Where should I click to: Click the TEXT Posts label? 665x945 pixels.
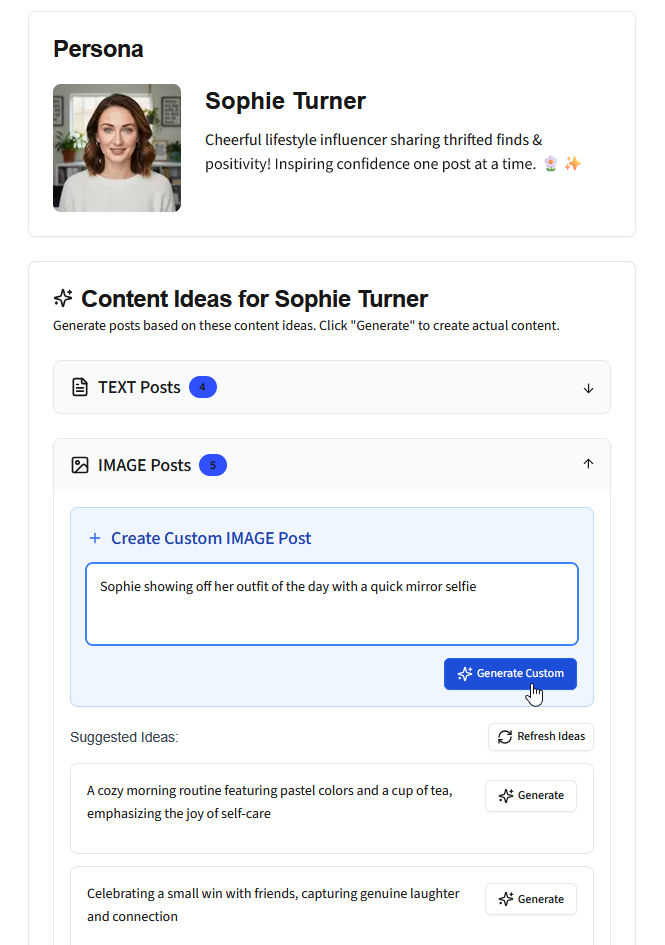point(139,387)
